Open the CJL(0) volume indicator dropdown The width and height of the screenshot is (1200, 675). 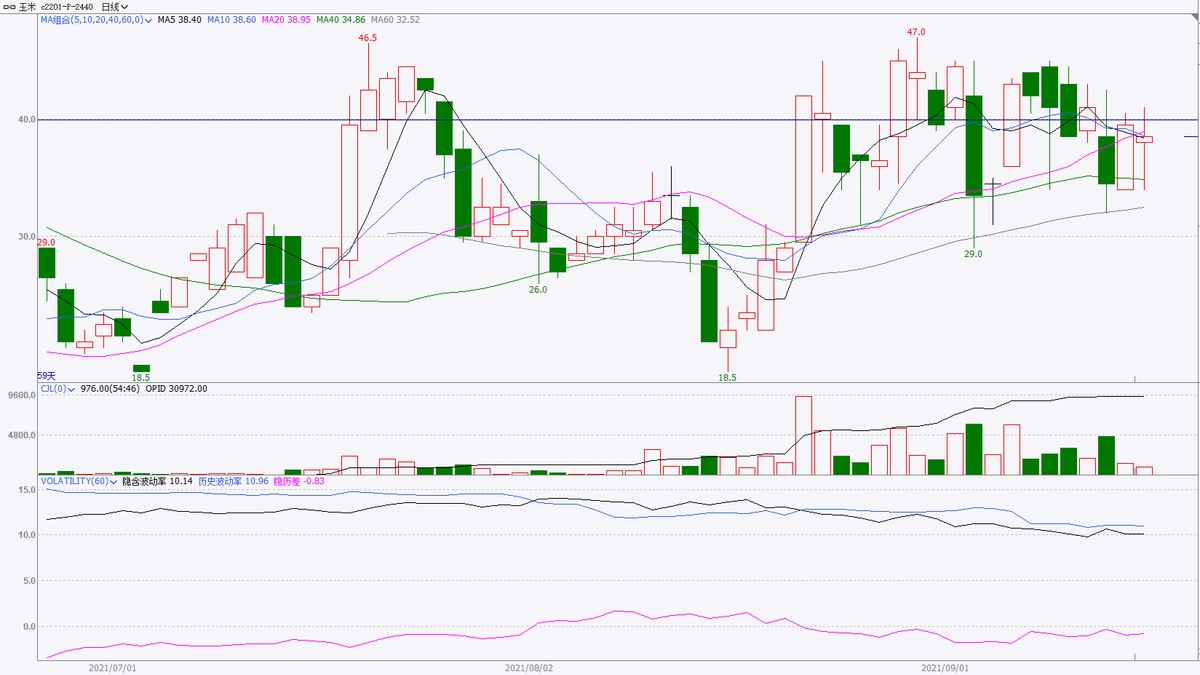(x=58, y=388)
